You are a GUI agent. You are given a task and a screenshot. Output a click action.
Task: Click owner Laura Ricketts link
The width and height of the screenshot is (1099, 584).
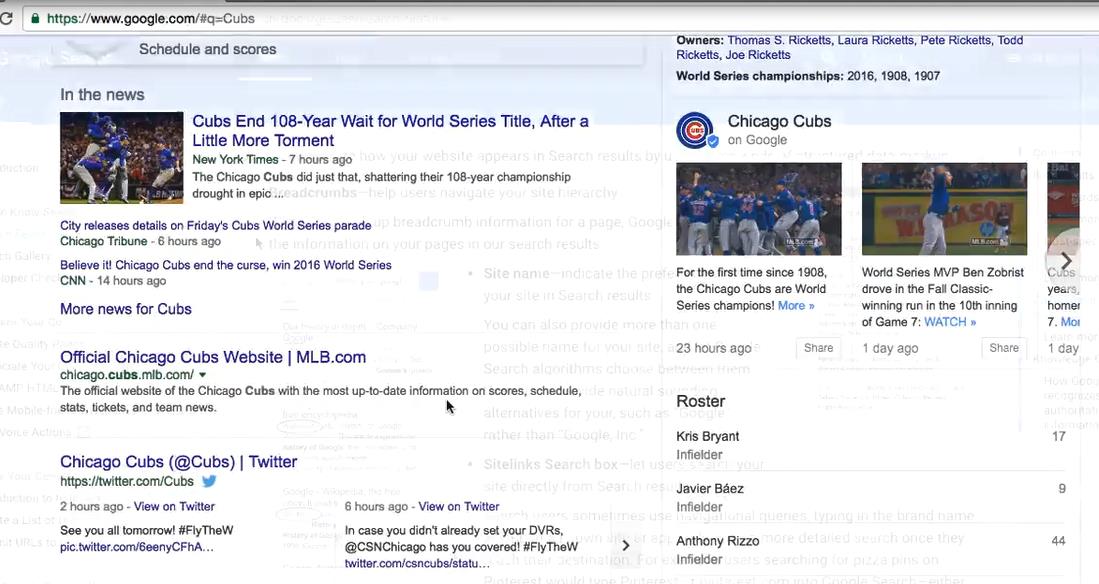click(875, 41)
